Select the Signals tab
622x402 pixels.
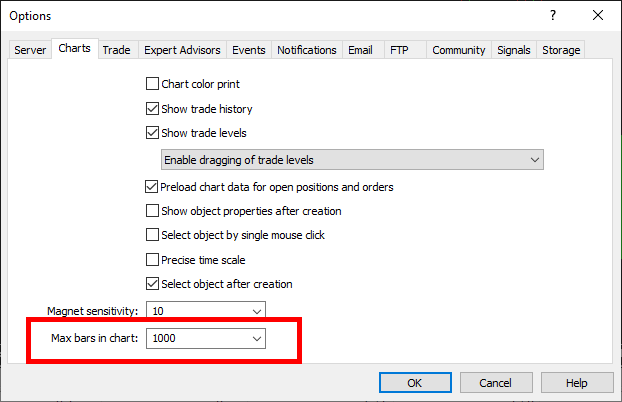click(x=514, y=50)
